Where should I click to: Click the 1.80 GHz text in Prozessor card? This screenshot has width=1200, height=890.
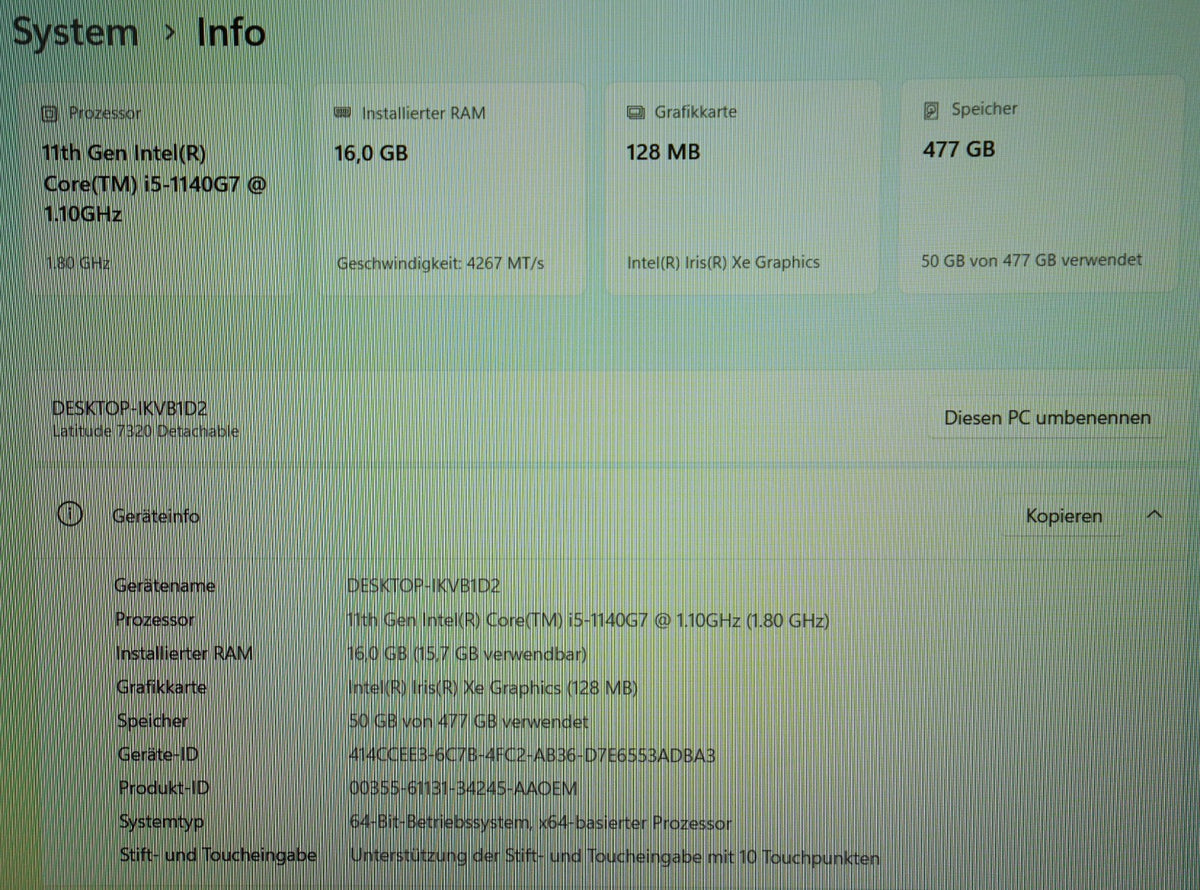pyautogui.click(x=77, y=264)
